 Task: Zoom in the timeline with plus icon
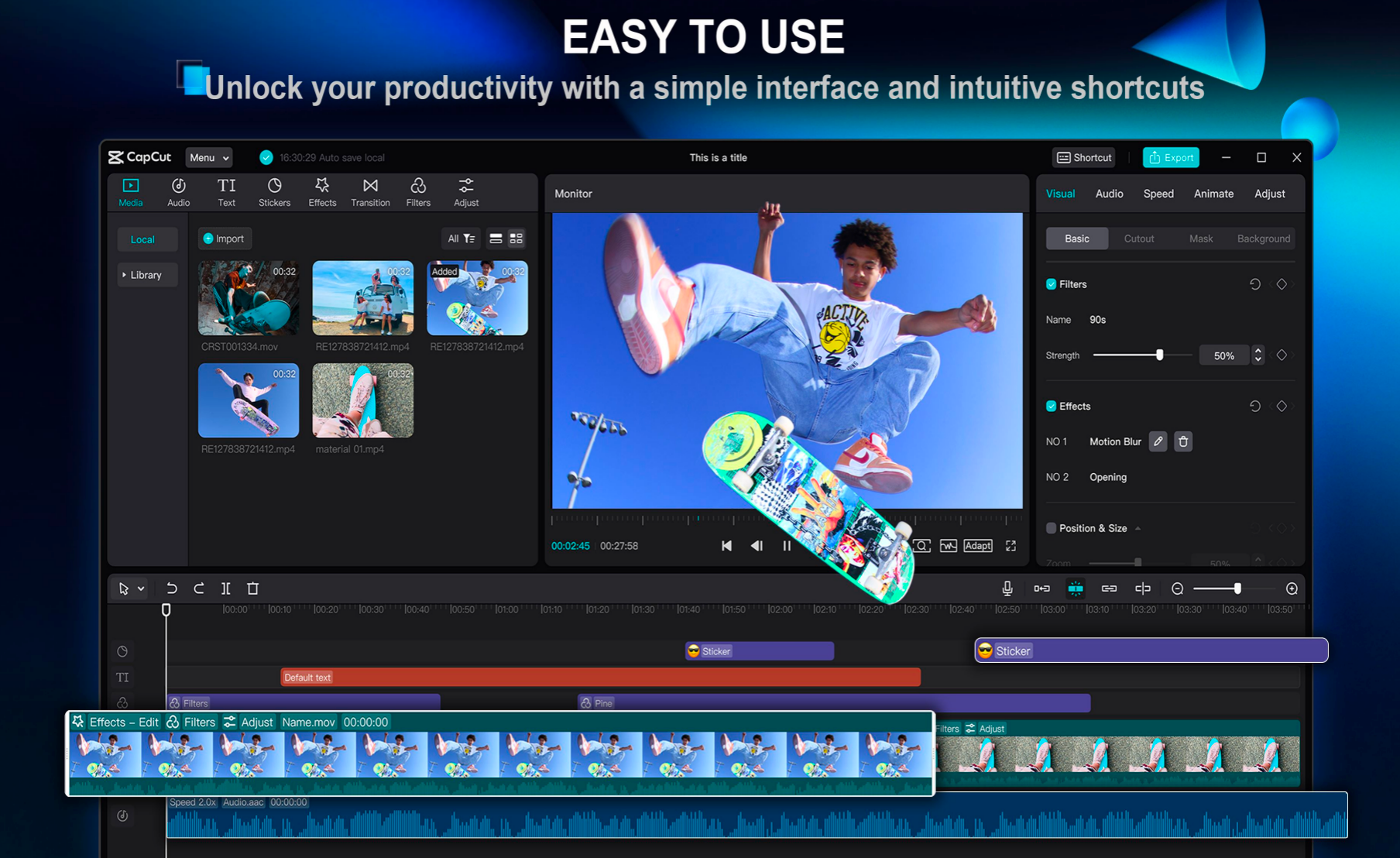click(x=1292, y=589)
